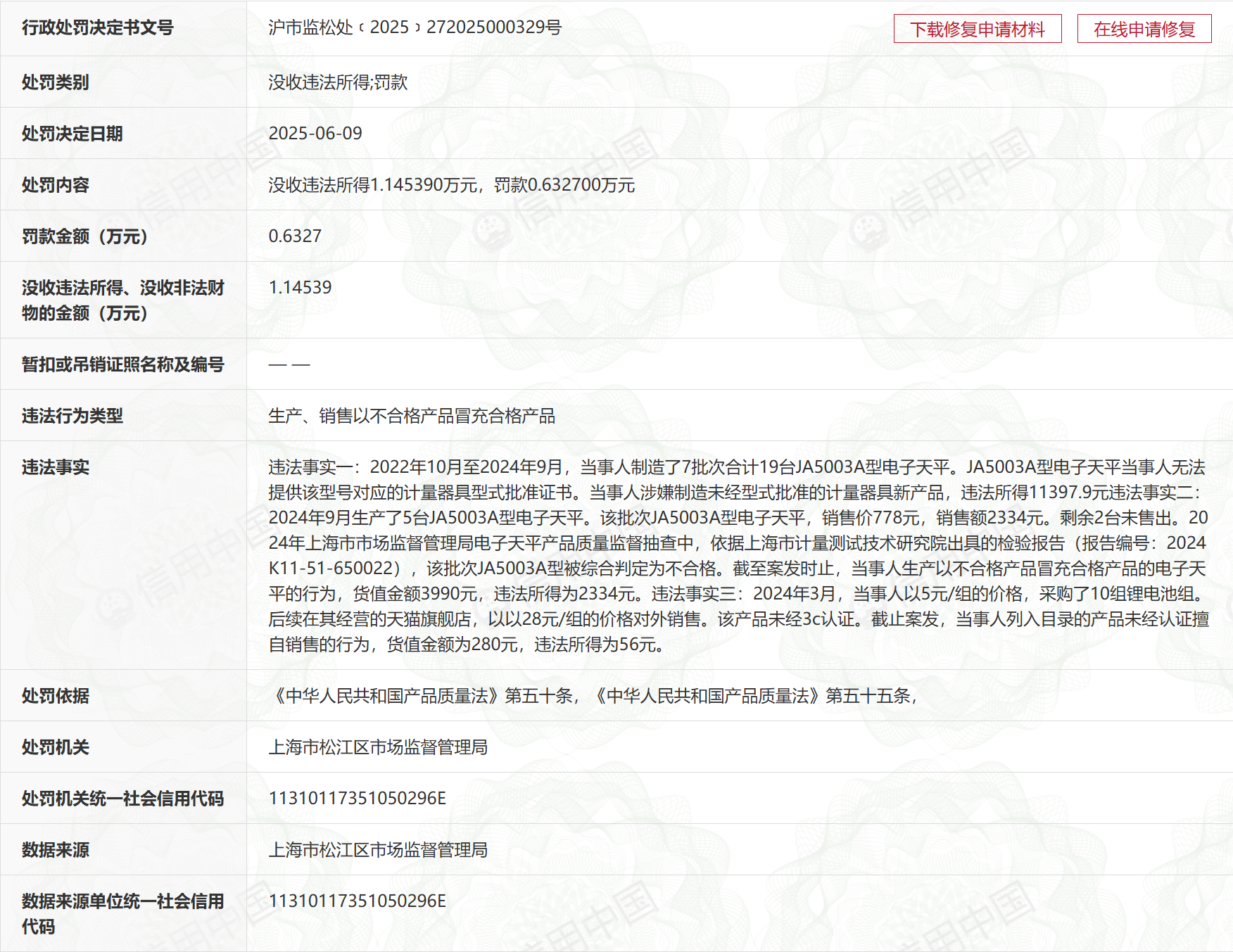Click the document number 沪市监松处 272025000329号
This screenshot has width=1233, height=952.
(x=415, y=27)
